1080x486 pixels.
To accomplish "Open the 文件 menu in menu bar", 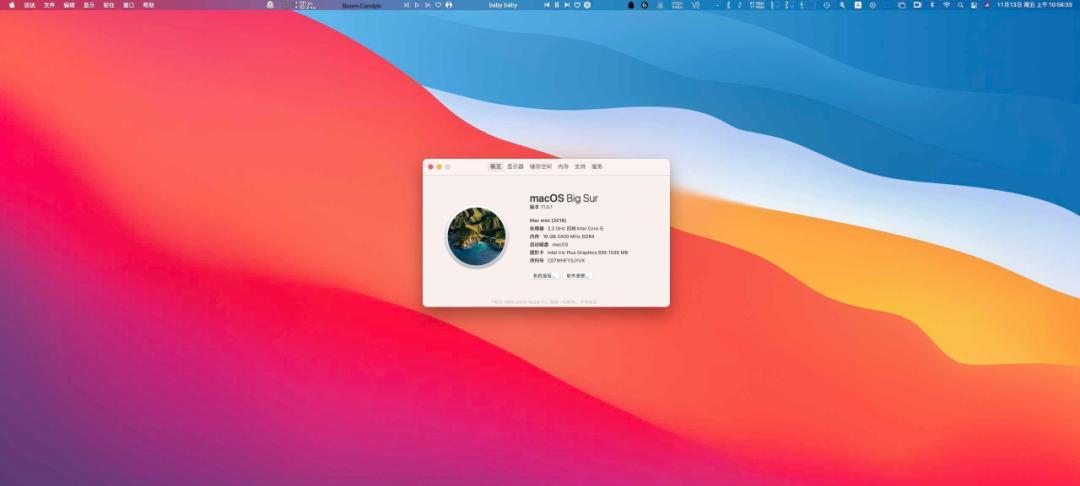I will (50, 5).
